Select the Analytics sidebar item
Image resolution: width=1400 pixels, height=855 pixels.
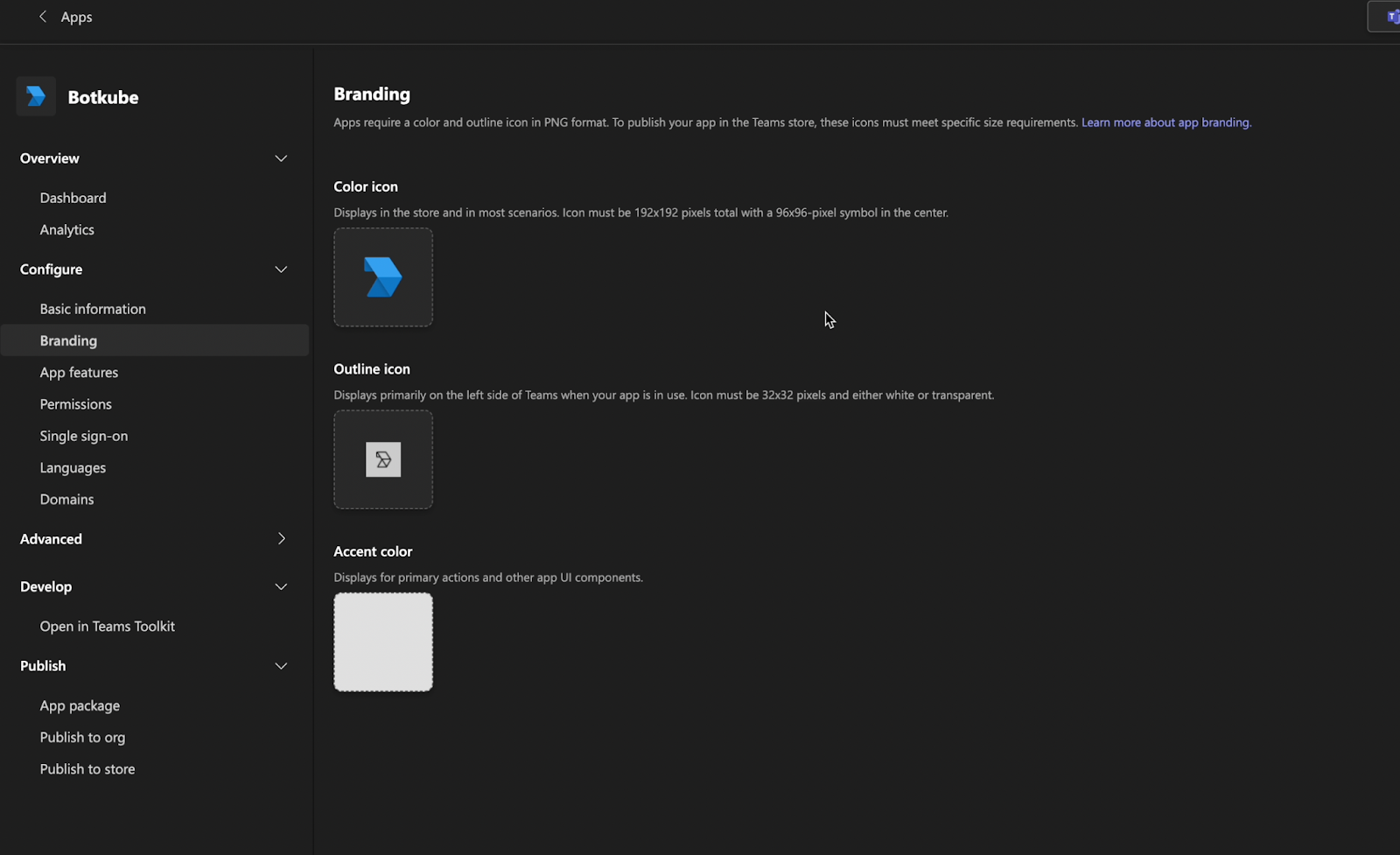(66, 229)
